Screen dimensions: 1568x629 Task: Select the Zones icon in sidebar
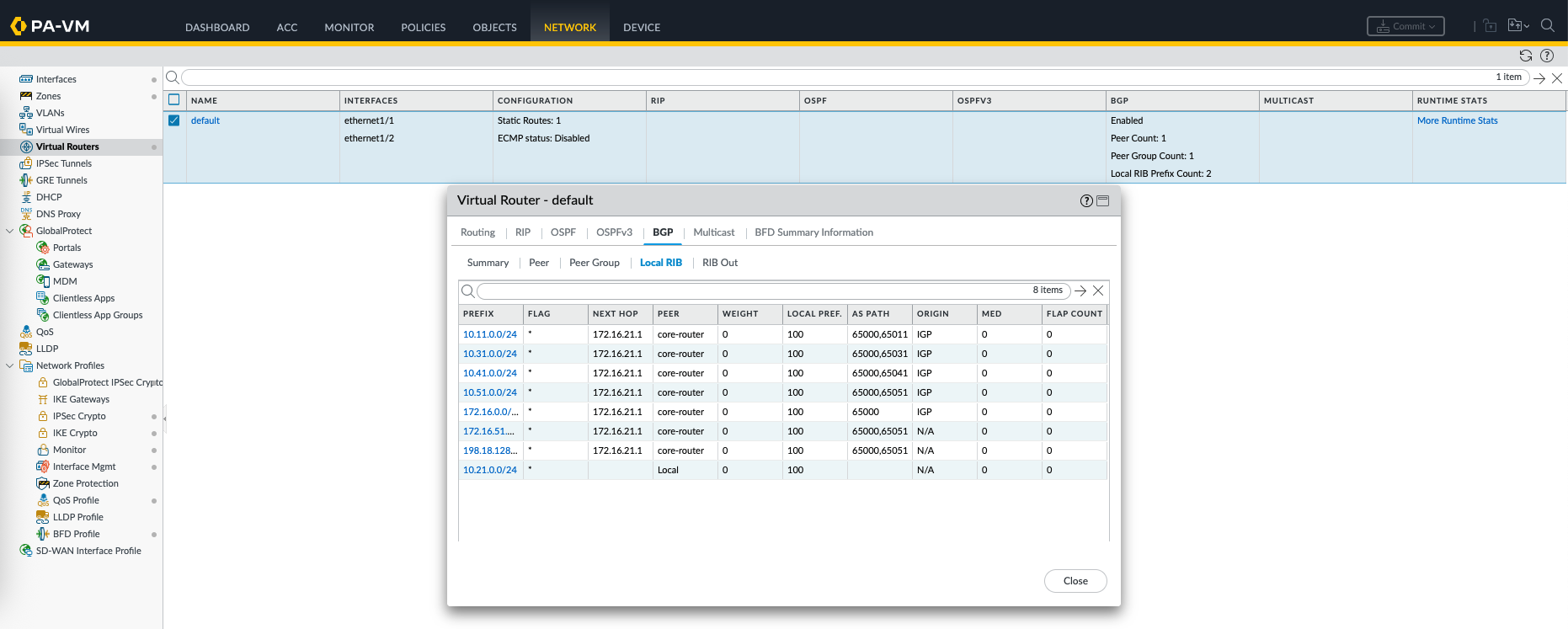[26, 96]
